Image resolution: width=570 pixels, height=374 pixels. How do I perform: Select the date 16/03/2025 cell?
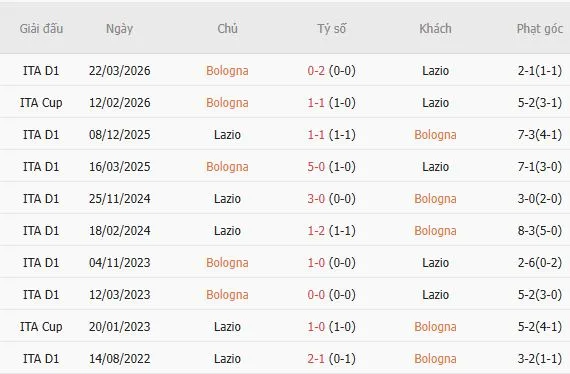coord(120,166)
